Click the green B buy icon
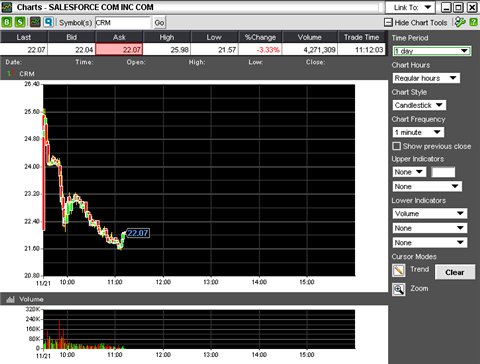This screenshot has width=480, height=364. pos(7,22)
